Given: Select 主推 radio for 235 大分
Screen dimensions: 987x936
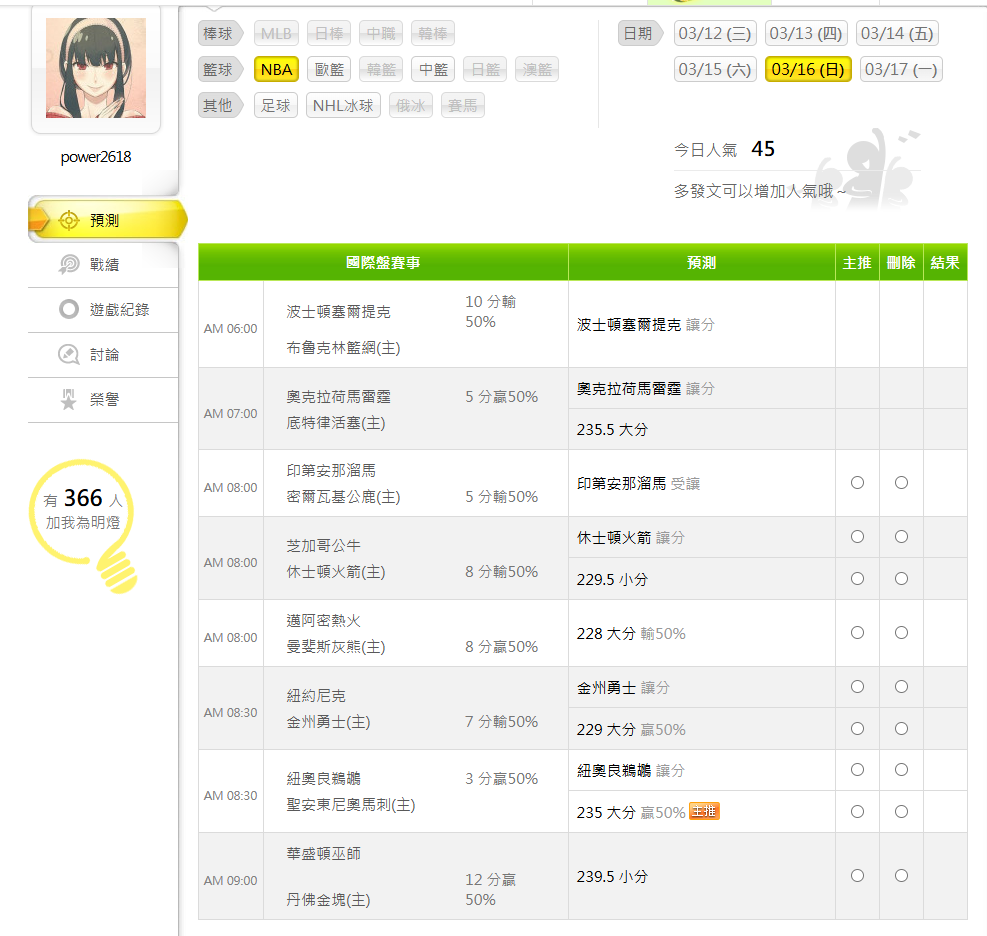Looking at the screenshot, I should 857,811.
